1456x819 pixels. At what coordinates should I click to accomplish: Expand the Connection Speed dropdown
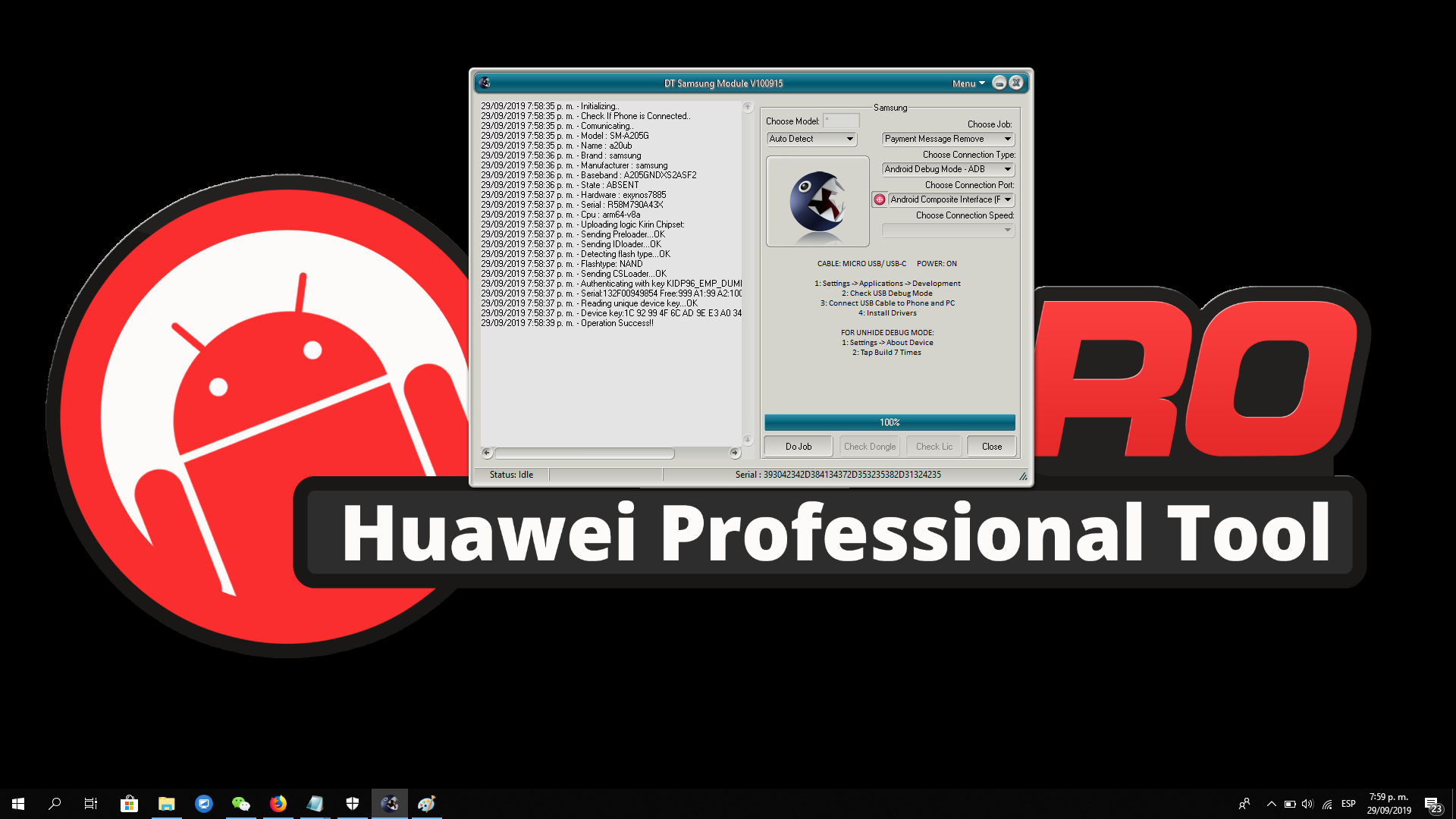(948, 230)
